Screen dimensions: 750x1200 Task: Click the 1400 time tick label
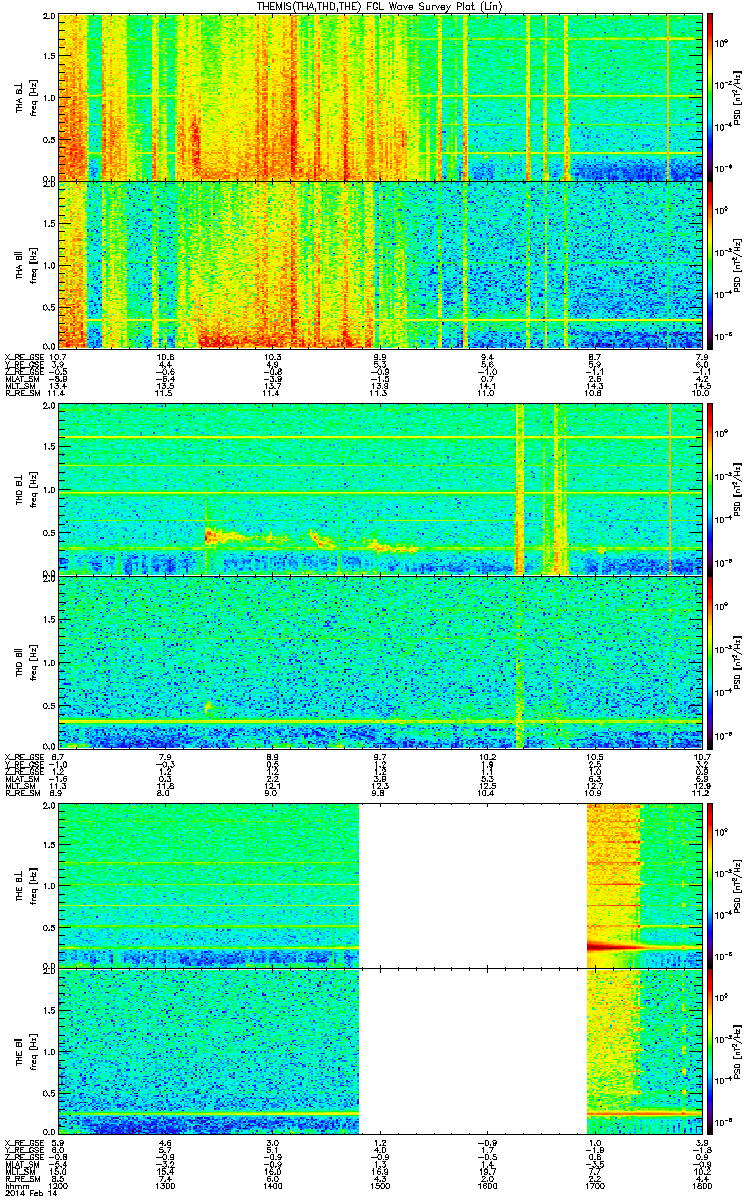click(272, 1184)
